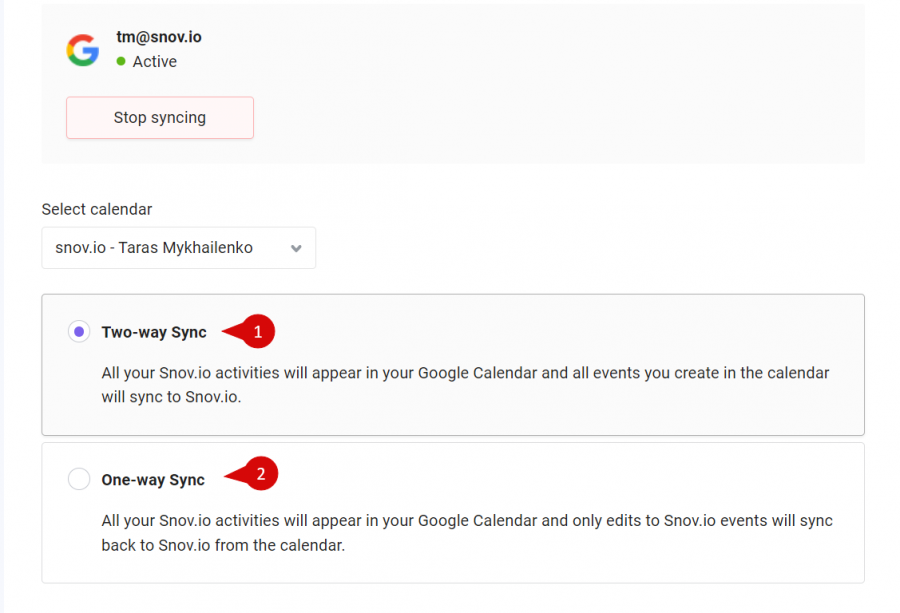This screenshot has width=900, height=613.
Task: Click the One-way Sync description text
Action: (x=467, y=533)
